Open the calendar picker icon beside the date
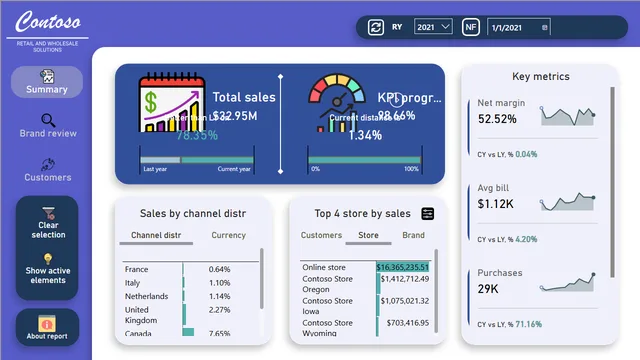 [x=544, y=27]
